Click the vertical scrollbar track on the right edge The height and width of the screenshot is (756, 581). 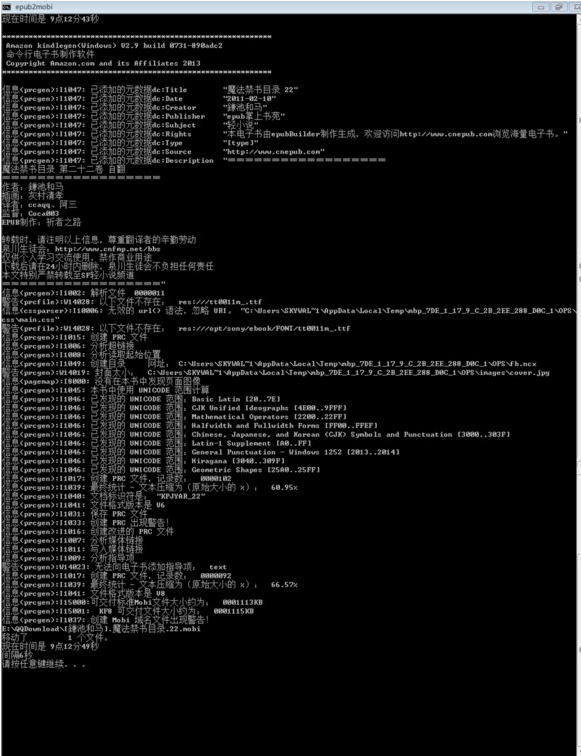coord(579,386)
